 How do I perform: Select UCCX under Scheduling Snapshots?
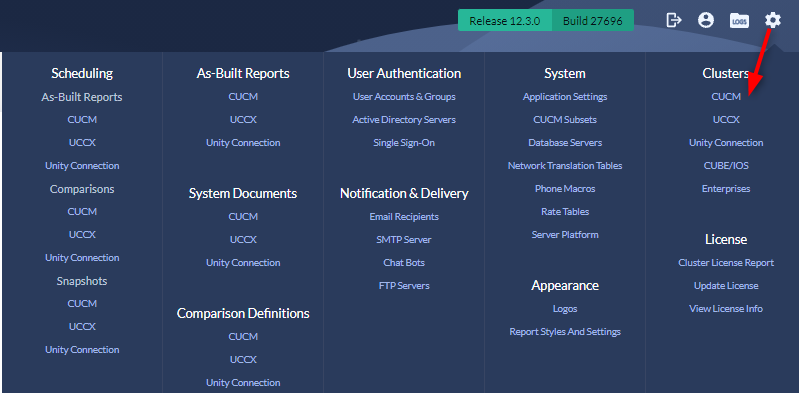coord(82,326)
